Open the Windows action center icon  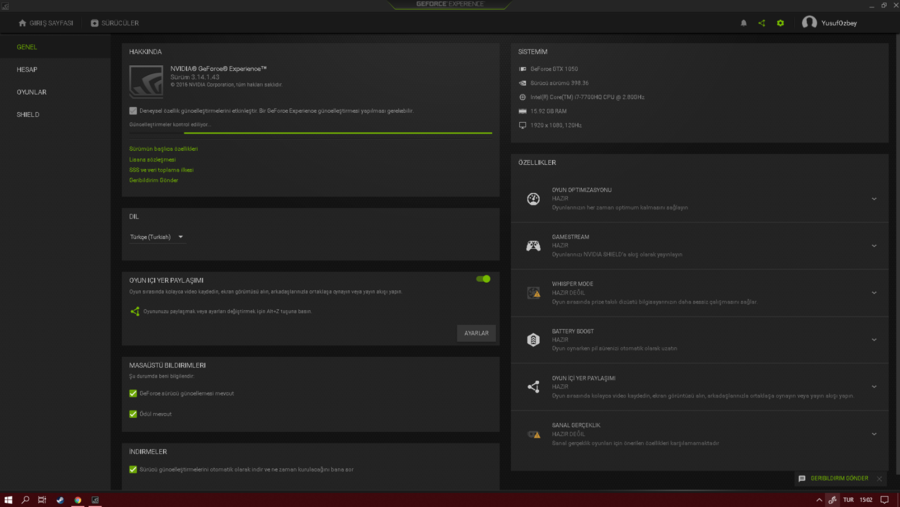(x=885, y=500)
